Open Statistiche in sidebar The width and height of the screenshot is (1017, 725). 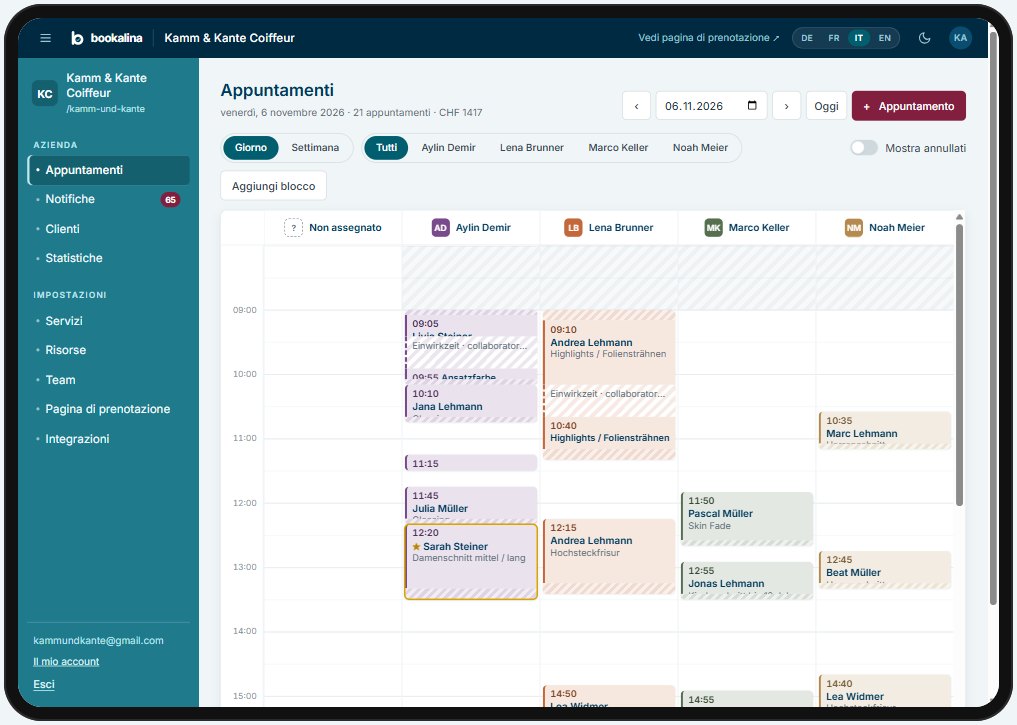[x=109, y=258]
